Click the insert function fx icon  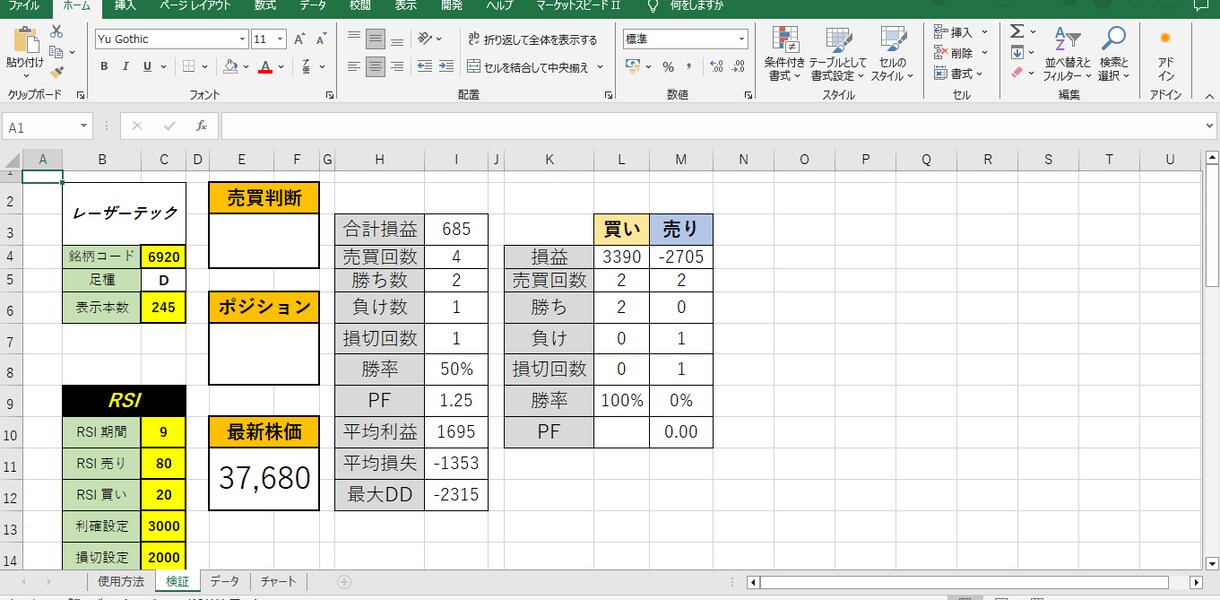click(201, 126)
